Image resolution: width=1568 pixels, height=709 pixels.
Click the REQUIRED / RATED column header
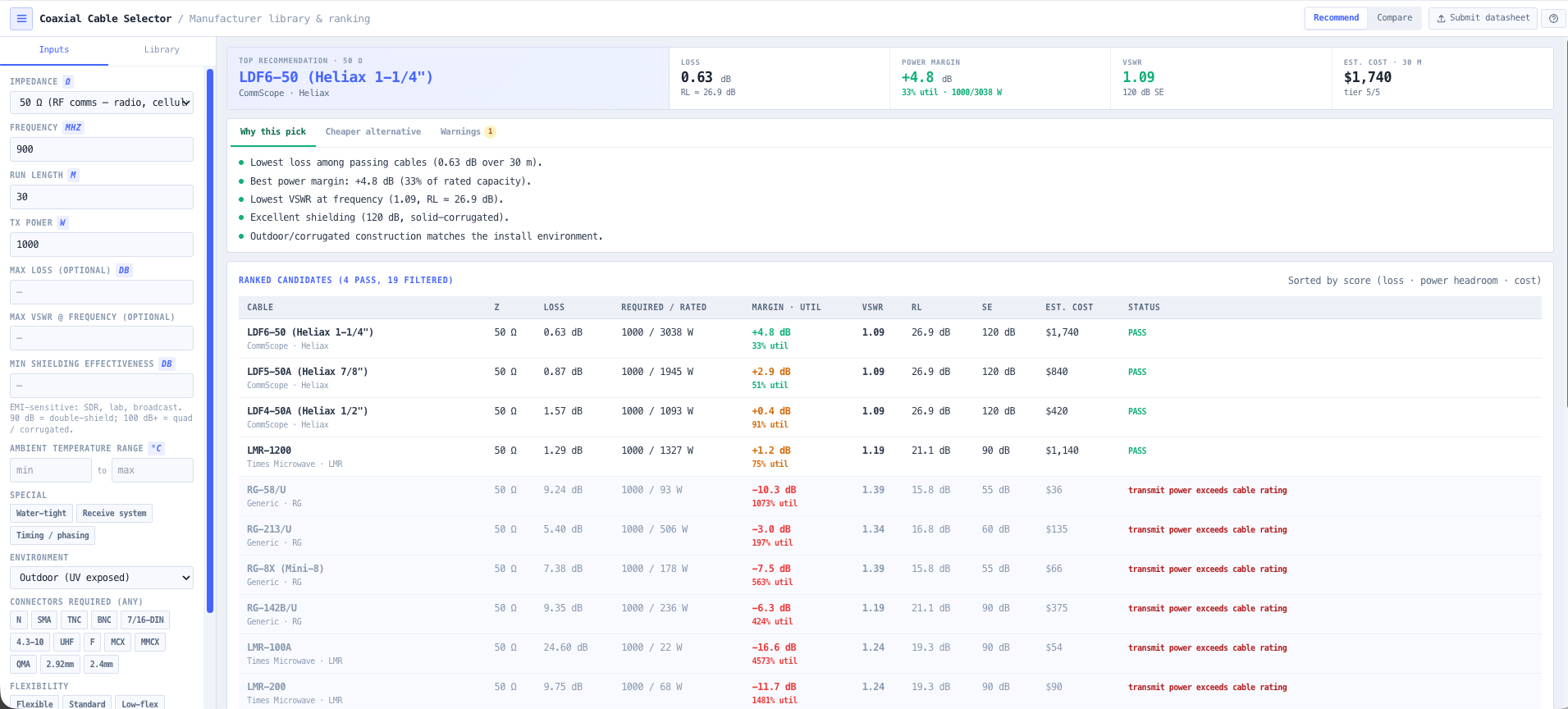(x=664, y=308)
